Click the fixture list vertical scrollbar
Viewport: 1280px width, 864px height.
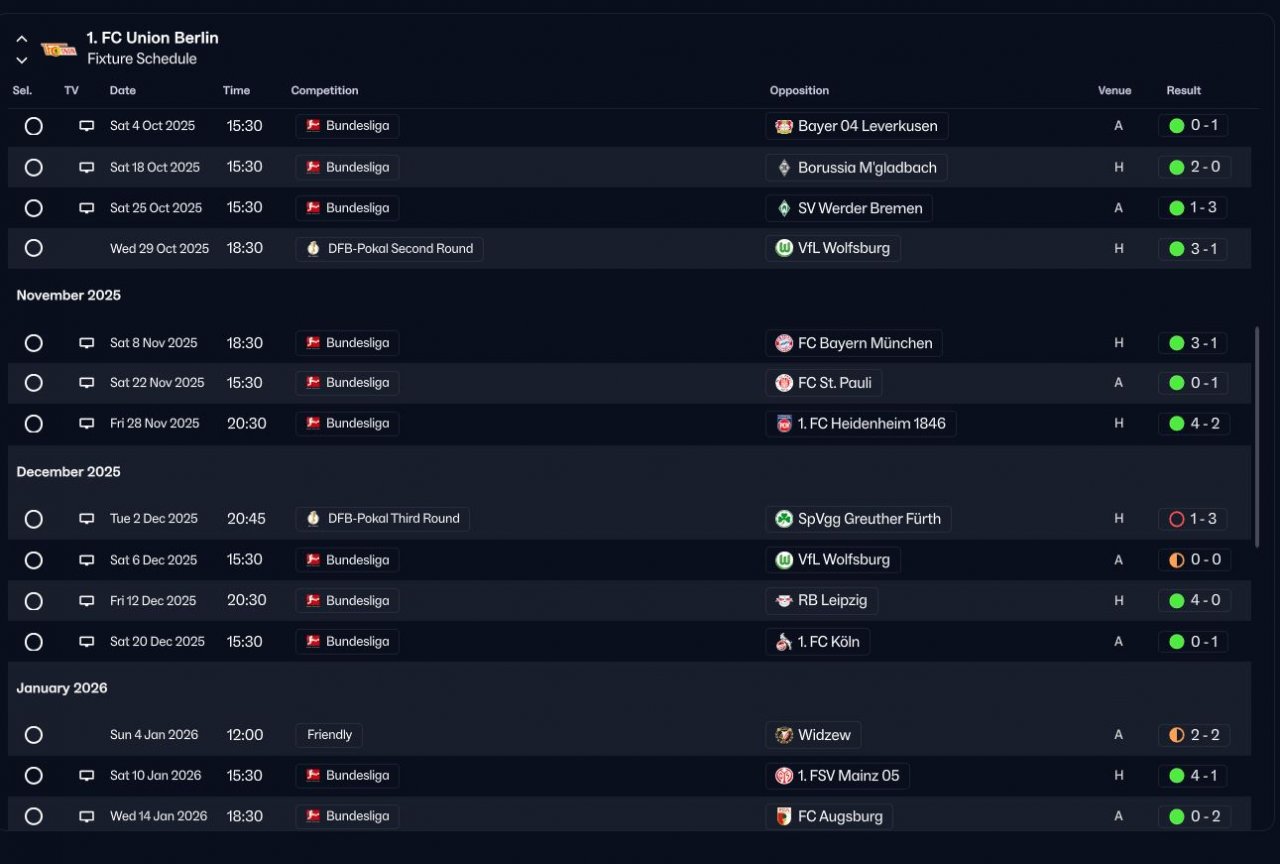point(1257,435)
